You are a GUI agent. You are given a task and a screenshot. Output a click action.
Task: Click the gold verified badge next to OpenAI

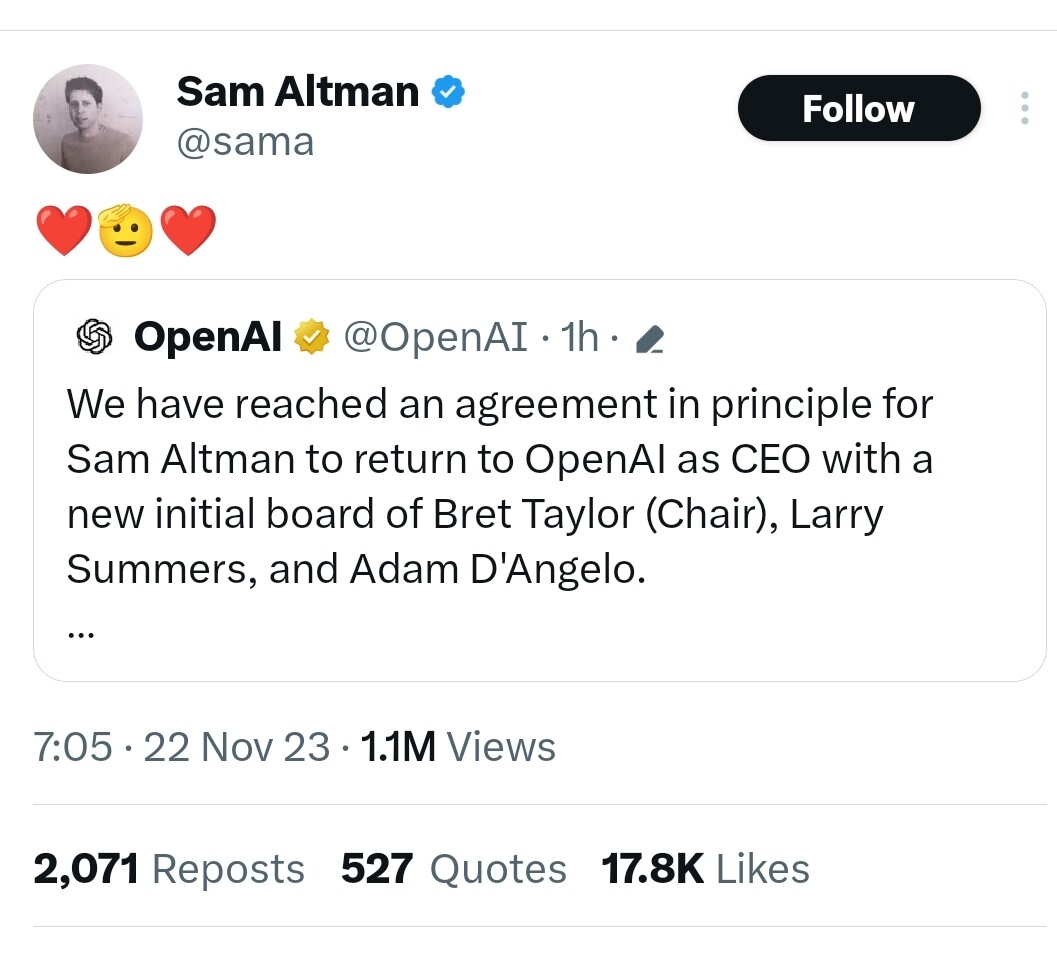click(311, 336)
